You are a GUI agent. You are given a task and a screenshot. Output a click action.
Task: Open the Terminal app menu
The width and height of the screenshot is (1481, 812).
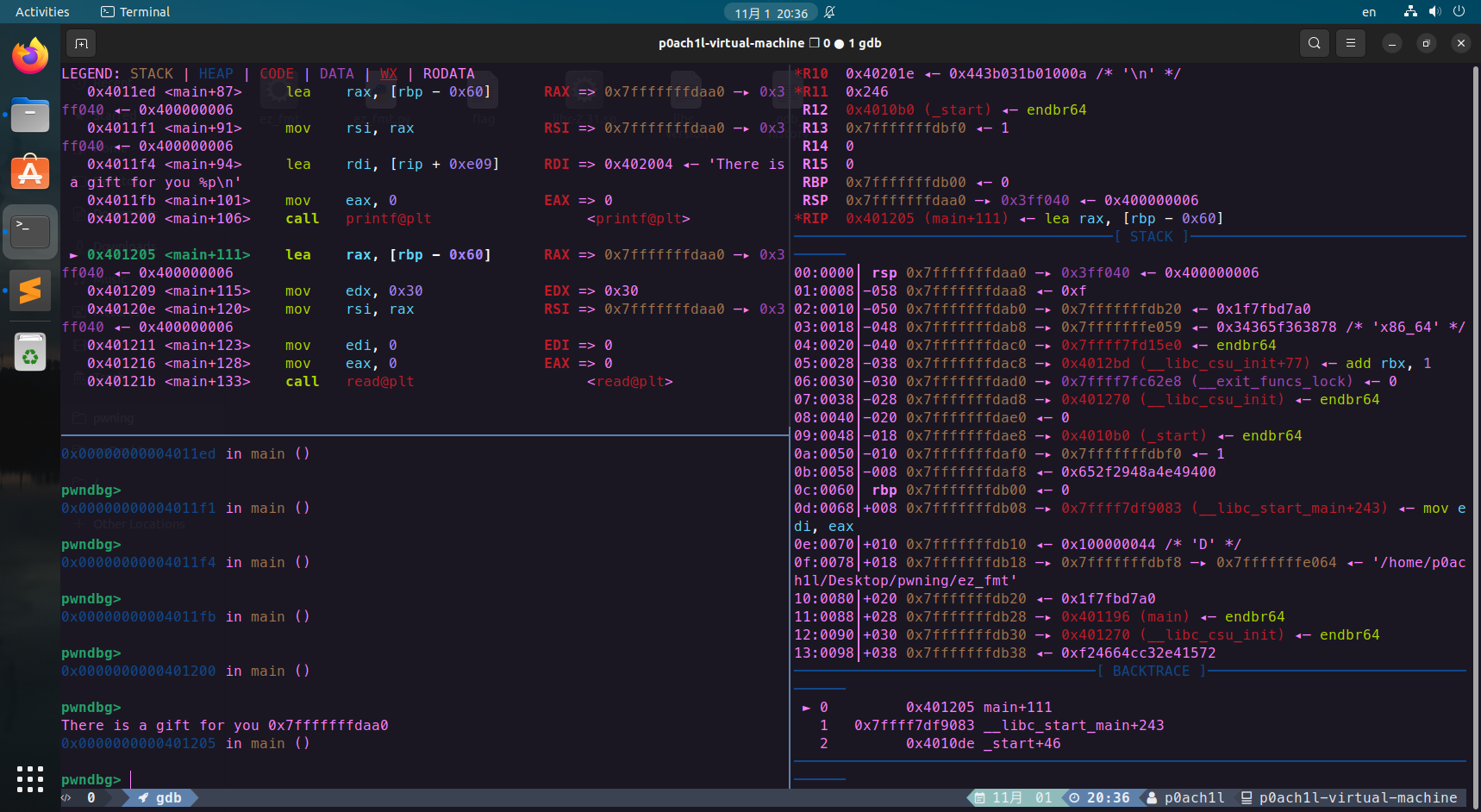pyautogui.click(x=135, y=12)
